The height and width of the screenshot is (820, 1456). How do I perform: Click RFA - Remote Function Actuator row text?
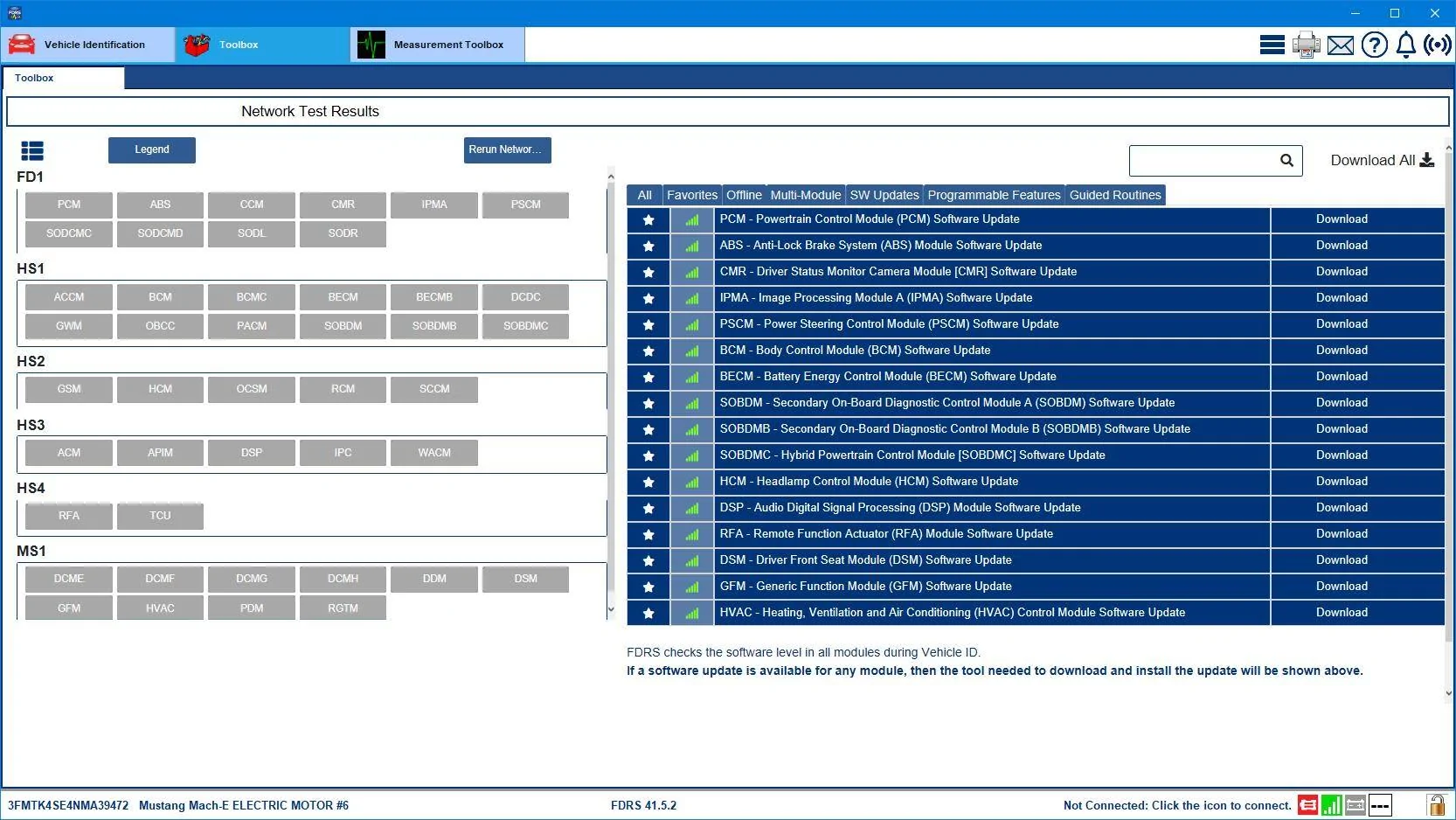(x=886, y=534)
